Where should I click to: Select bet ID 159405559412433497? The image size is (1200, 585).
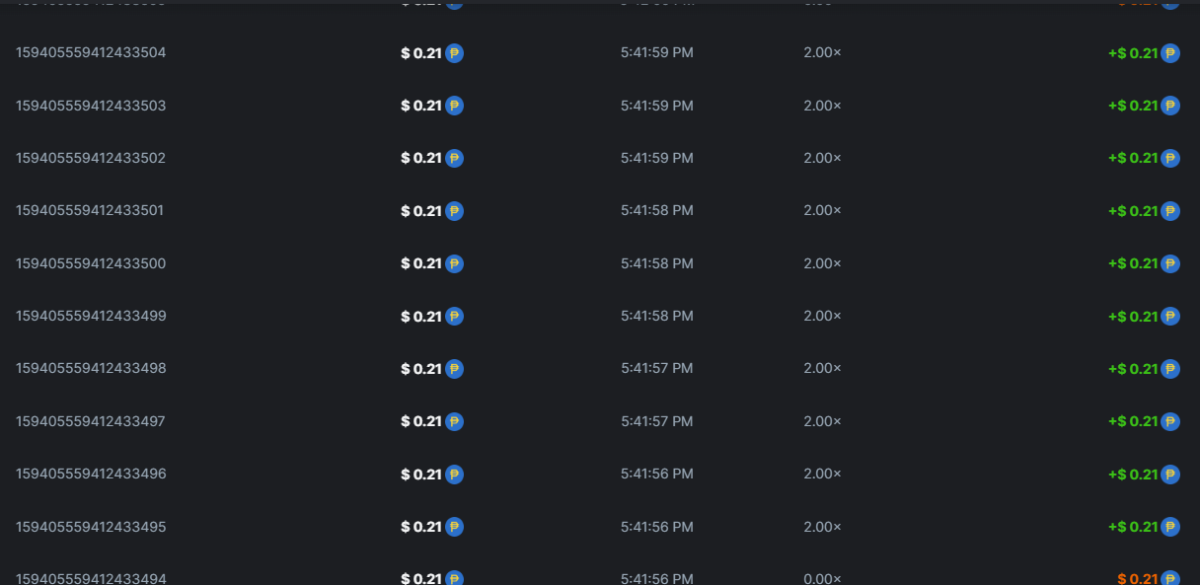coord(91,421)
